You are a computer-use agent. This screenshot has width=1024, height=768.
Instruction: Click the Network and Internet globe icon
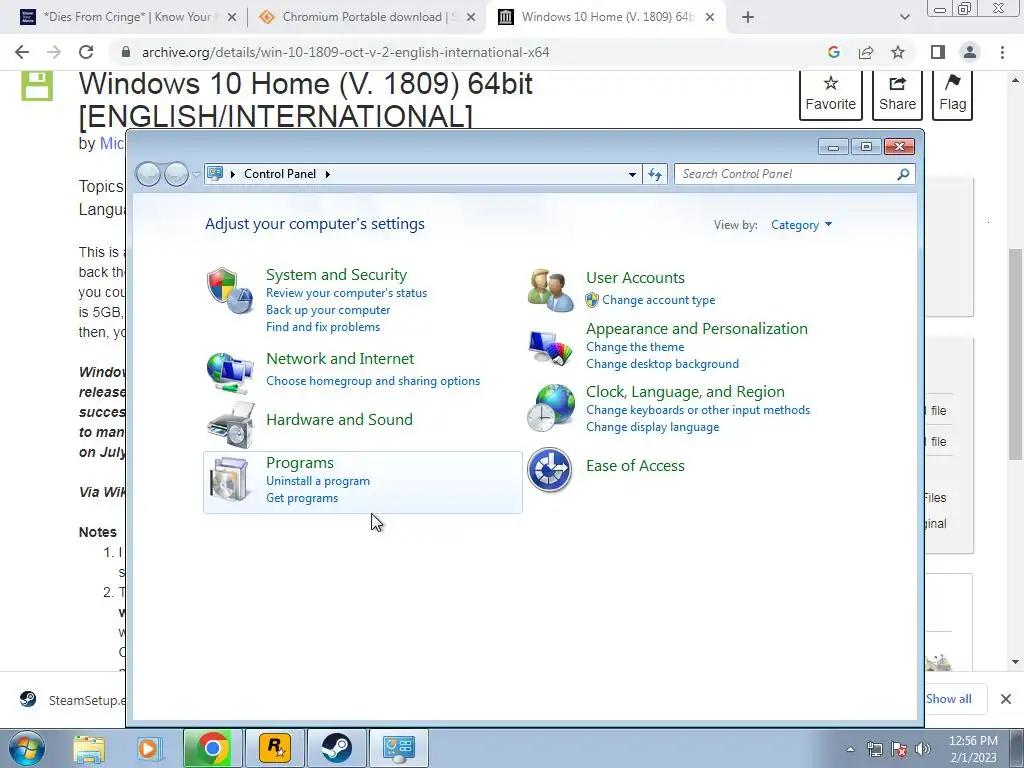229,373
